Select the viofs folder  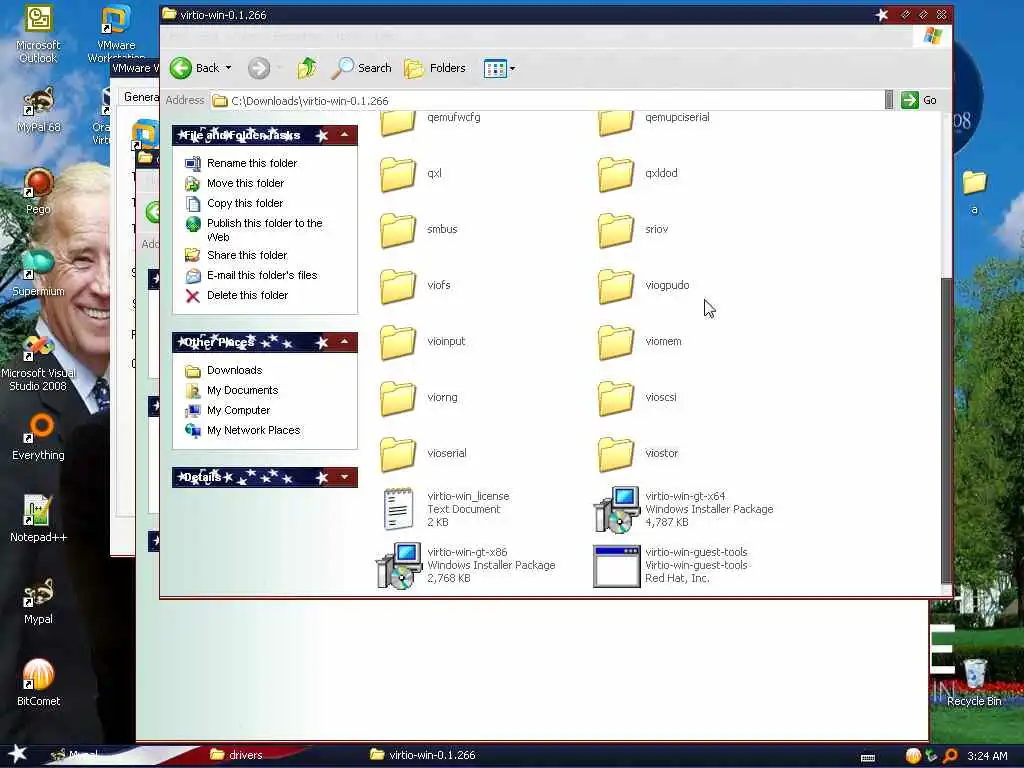pyautogui.click(x=415, y=286)
